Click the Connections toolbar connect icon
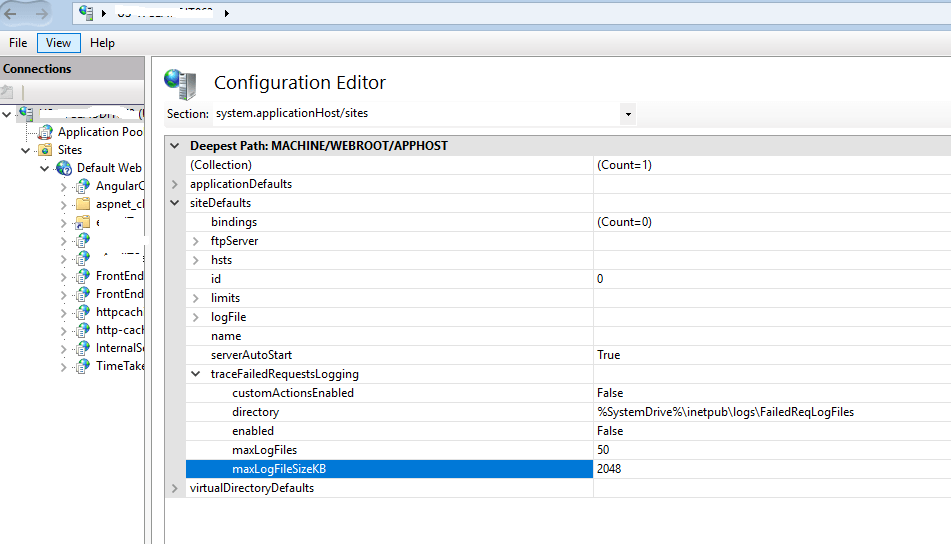Viewport: 951px width, 544px height. click(x=7, y=92)
